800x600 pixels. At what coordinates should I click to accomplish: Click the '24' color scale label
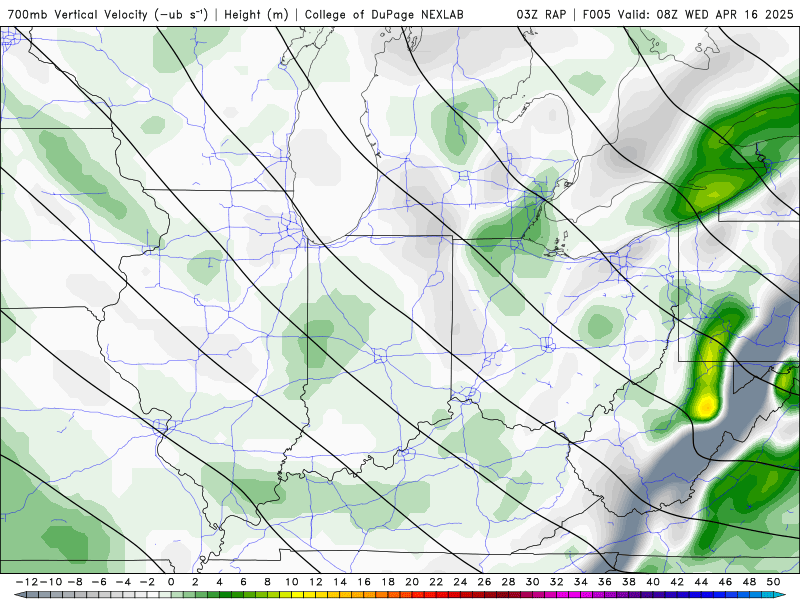pos(460,582)
